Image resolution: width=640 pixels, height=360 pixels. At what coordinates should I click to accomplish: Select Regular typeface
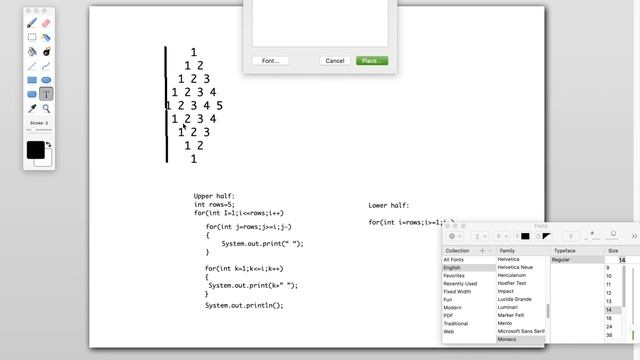coord(577,260)
